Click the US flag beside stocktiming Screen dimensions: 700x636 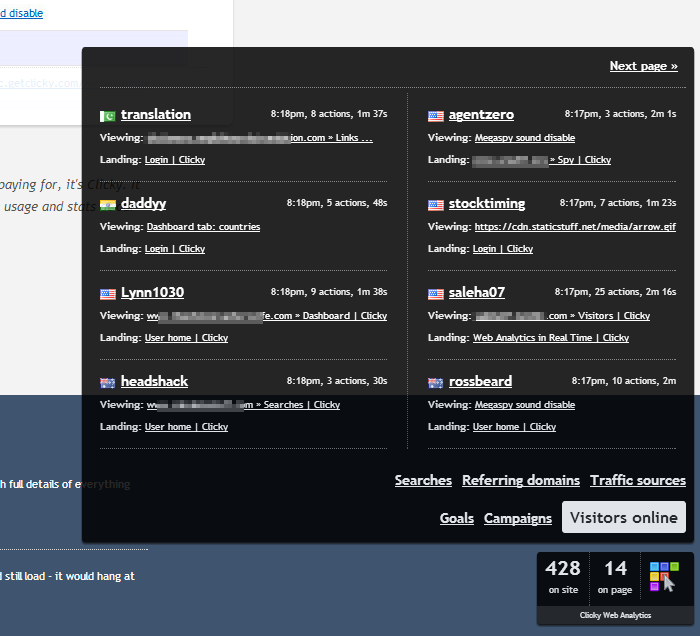435,204
